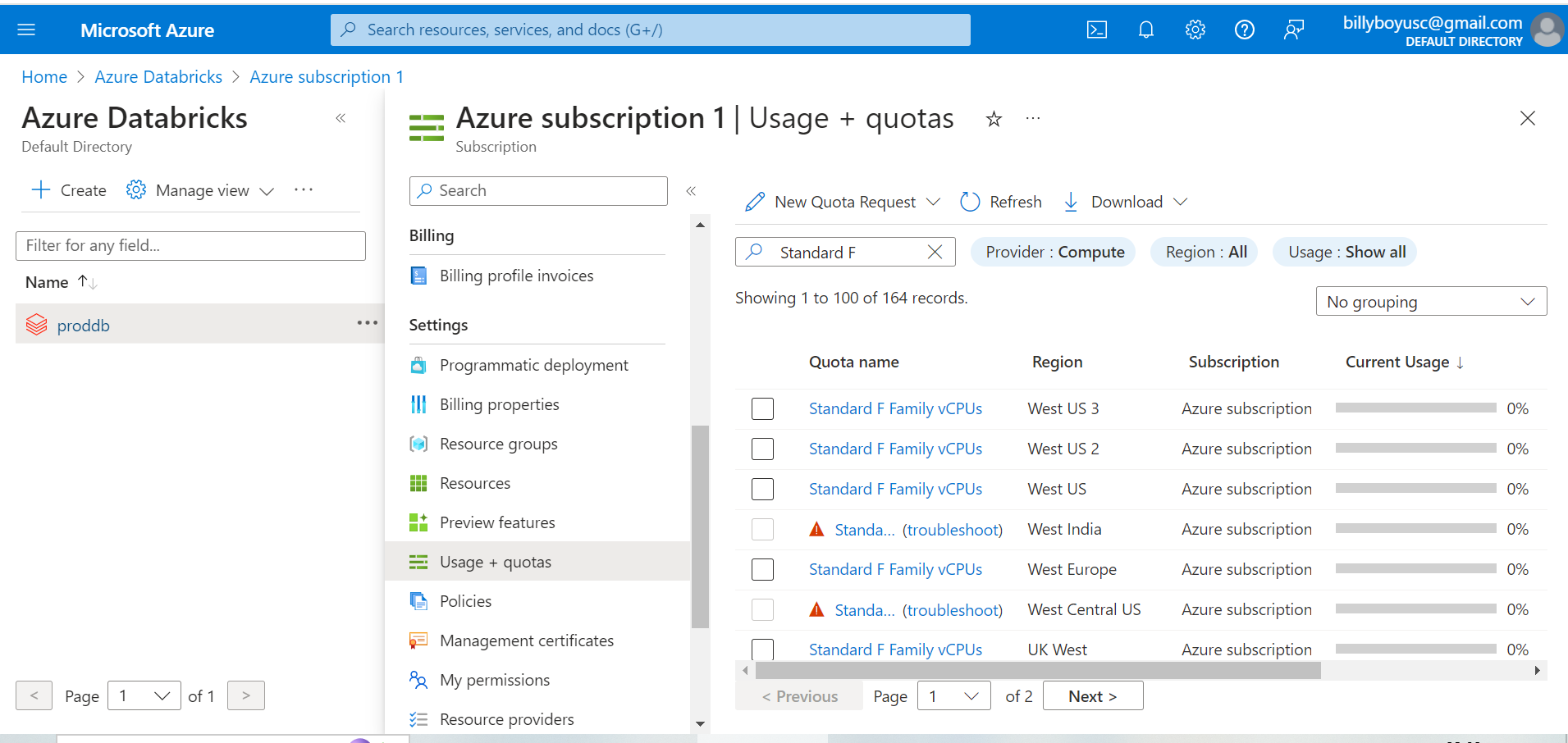Expand the No grouping dropdown
Screen dimensions: 1568x743
(x=1431, y=302)
